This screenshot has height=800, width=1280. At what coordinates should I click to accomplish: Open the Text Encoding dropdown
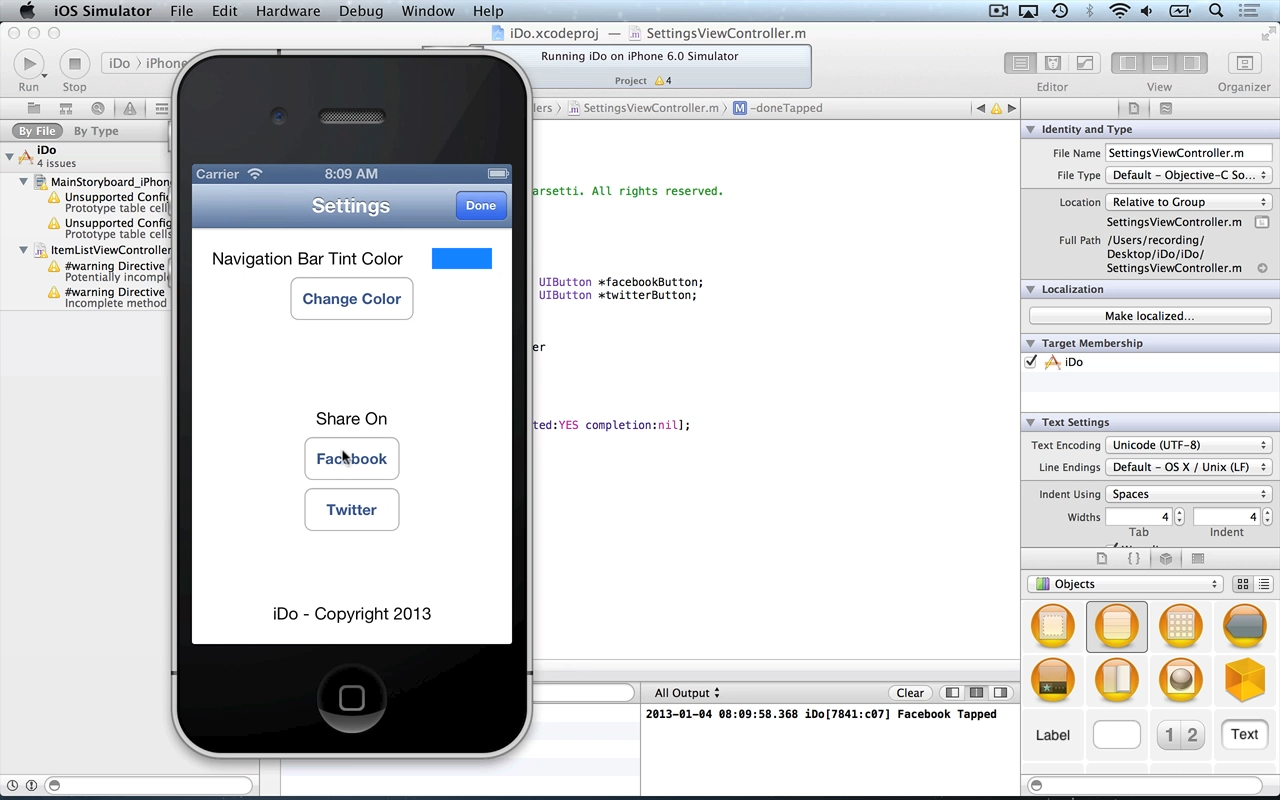pyautogui.click(x=1188, y=445)
